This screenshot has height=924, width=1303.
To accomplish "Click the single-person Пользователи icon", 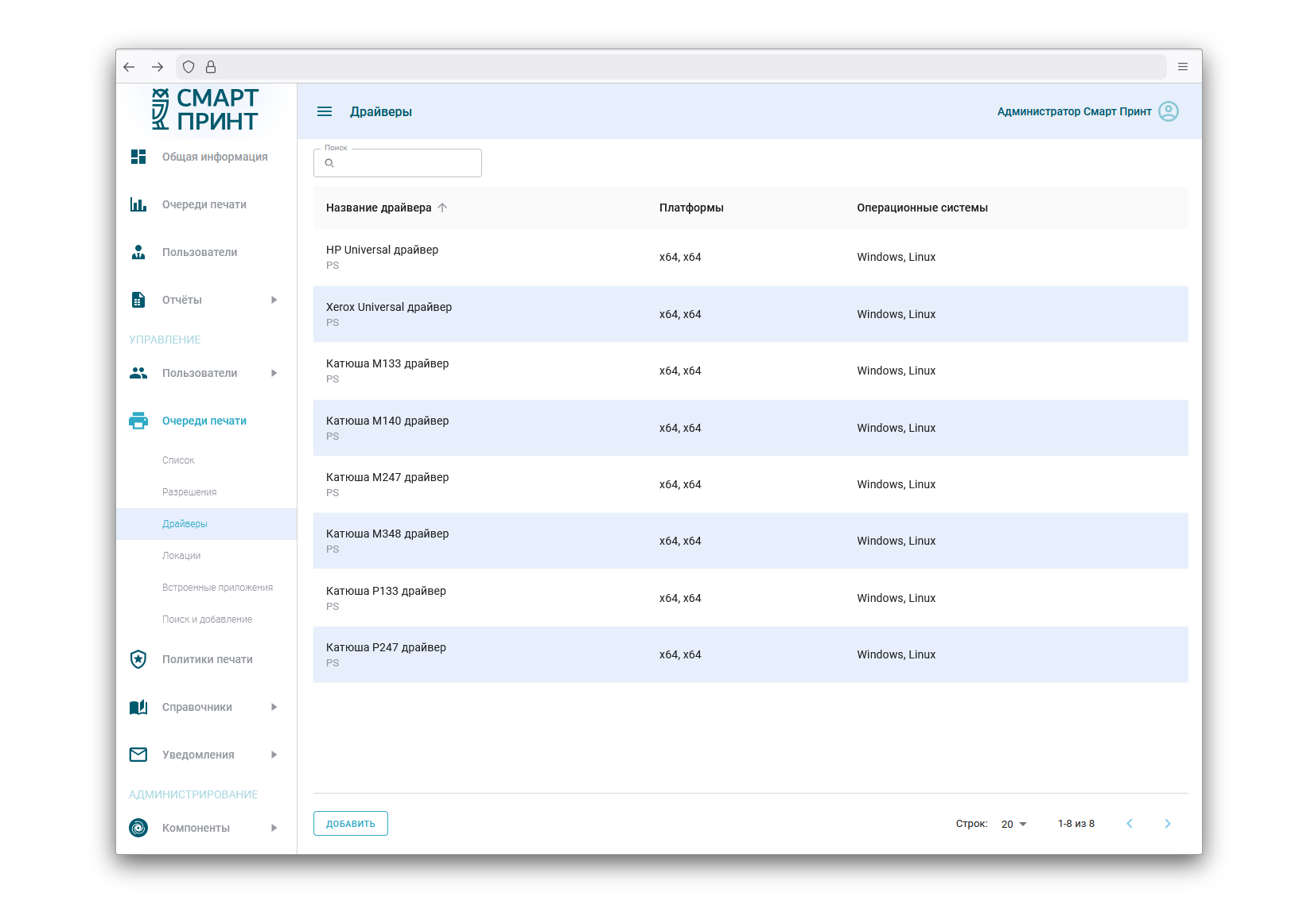I will [138, 252].
